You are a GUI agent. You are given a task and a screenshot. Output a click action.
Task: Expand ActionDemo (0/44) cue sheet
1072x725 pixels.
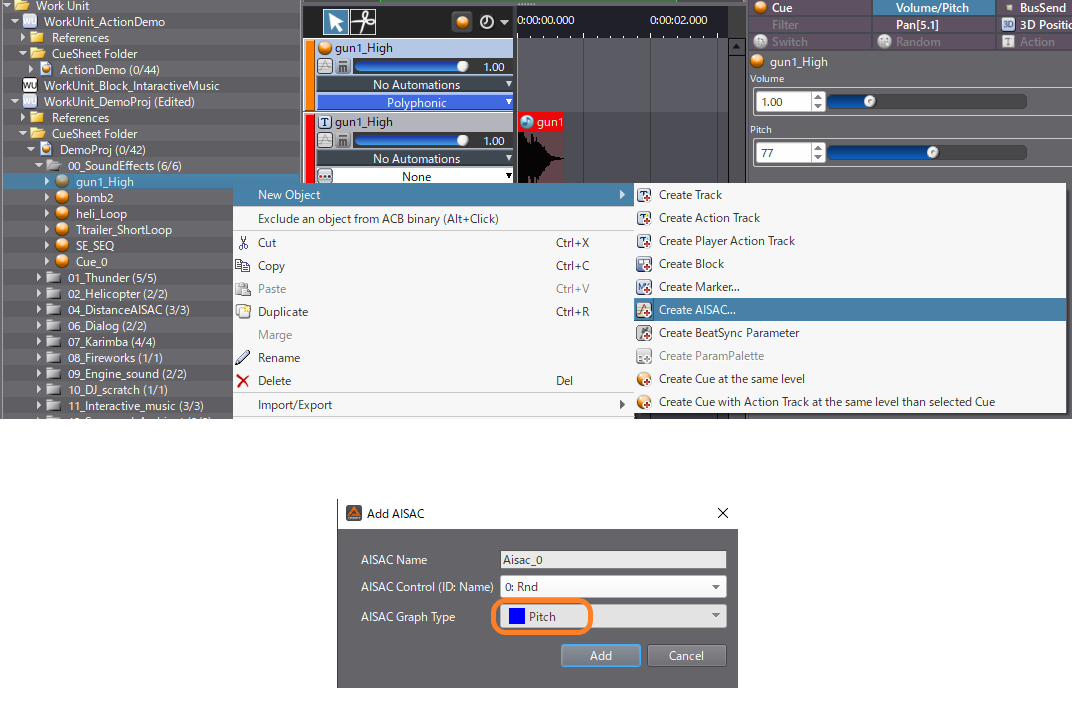pyautogui.click(x=31, y=69)
